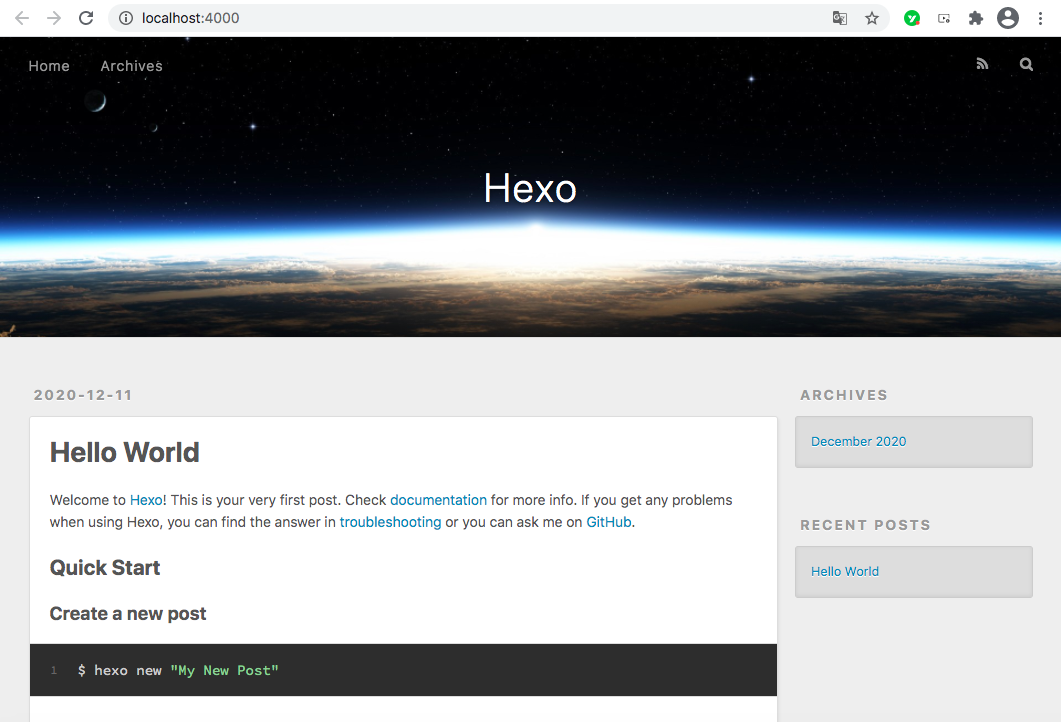Click the hexo new code line
This screenshot has width=1061, height=722.
(x=179, y=671)
